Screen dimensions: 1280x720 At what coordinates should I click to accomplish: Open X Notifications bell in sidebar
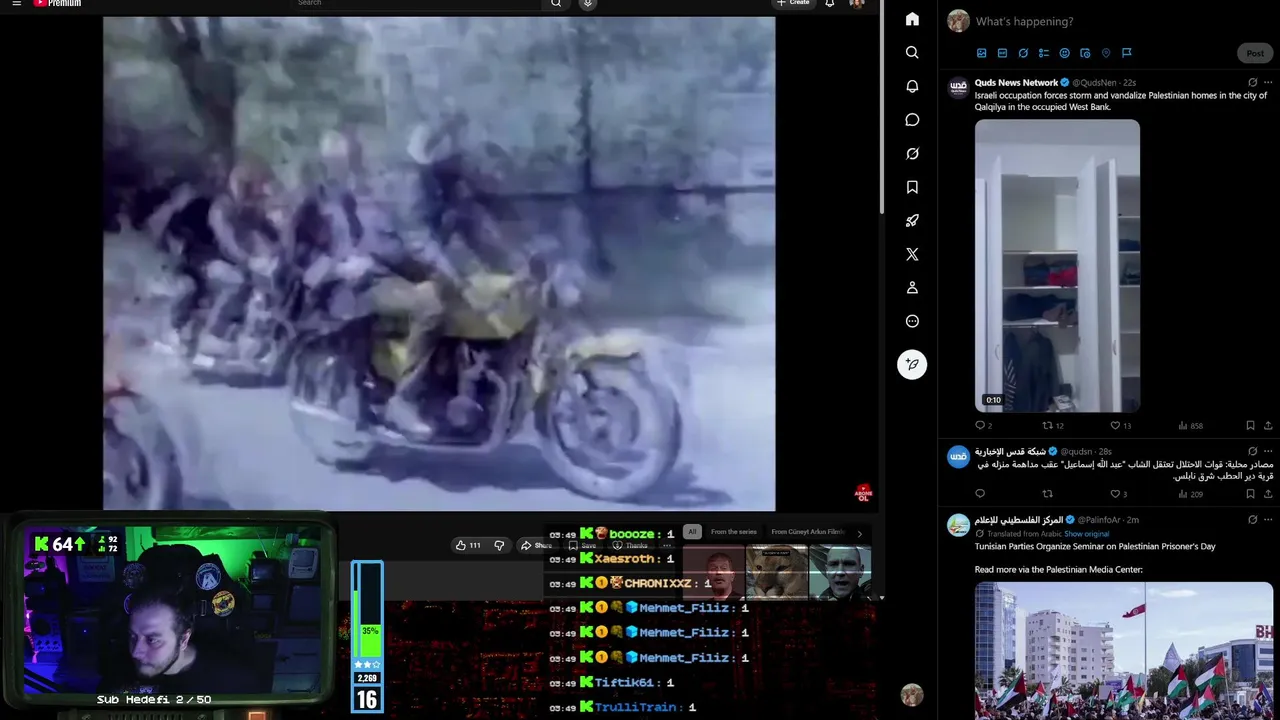tap(912, 86)
